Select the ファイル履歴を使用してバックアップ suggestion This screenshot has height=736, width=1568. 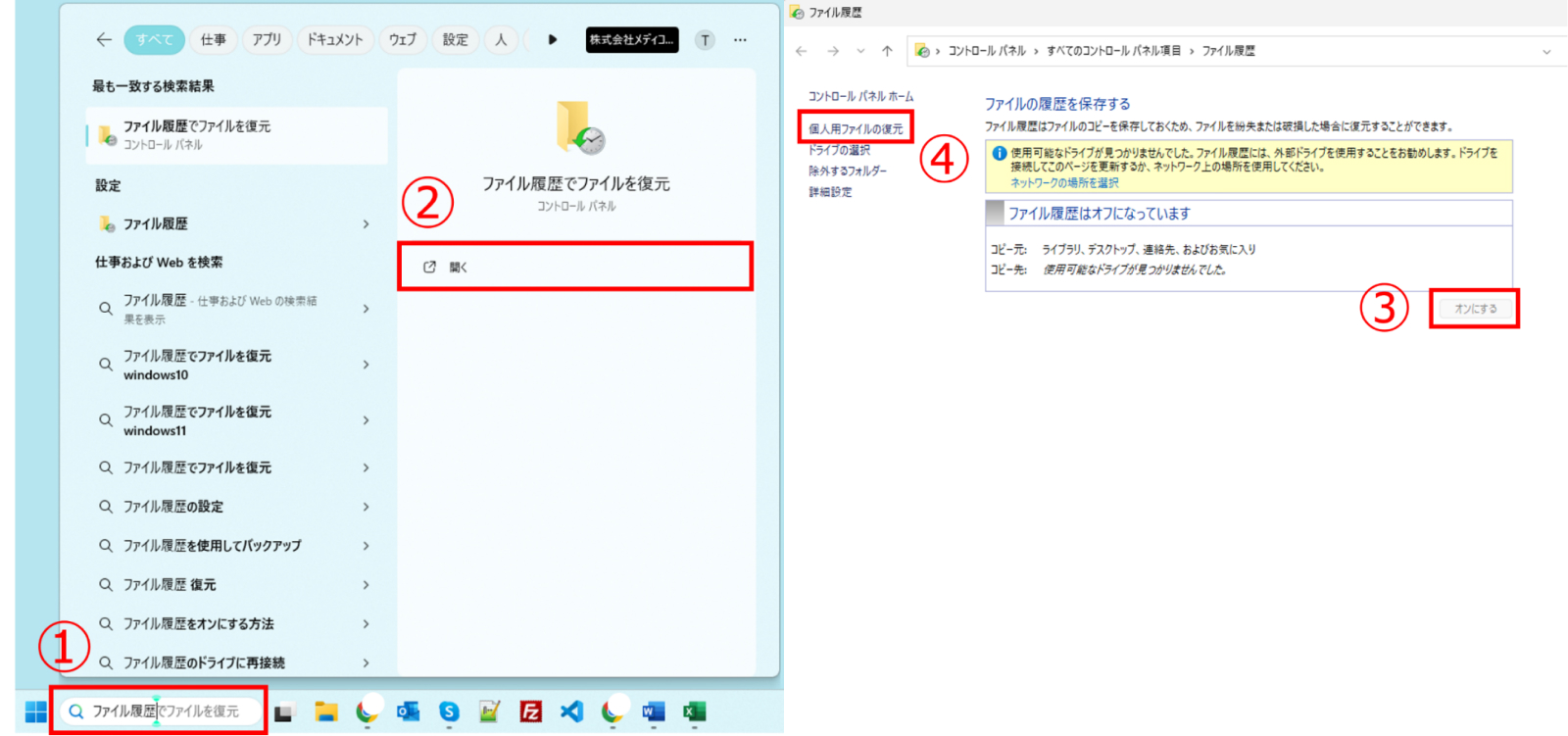point(237,546)
